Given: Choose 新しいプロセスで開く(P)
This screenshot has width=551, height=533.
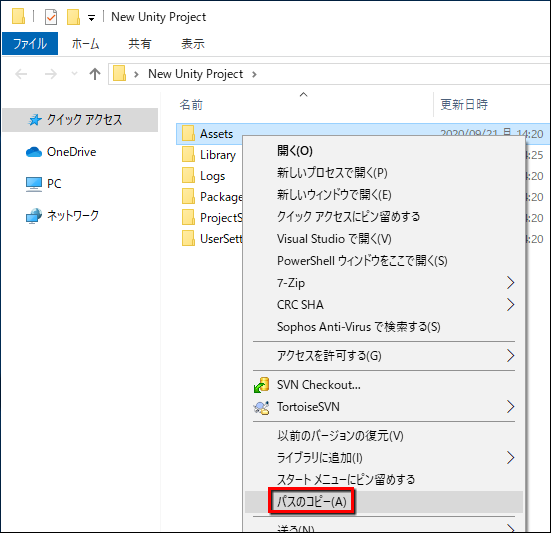Looking at the screenshot, I should click(332, 173).
